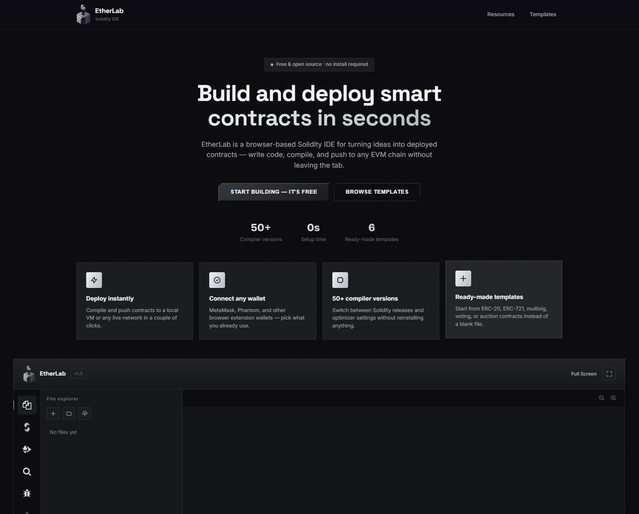Open the debugger bug icon
Image resolution: width=639 pixels, height=514 pixels.
27,494
